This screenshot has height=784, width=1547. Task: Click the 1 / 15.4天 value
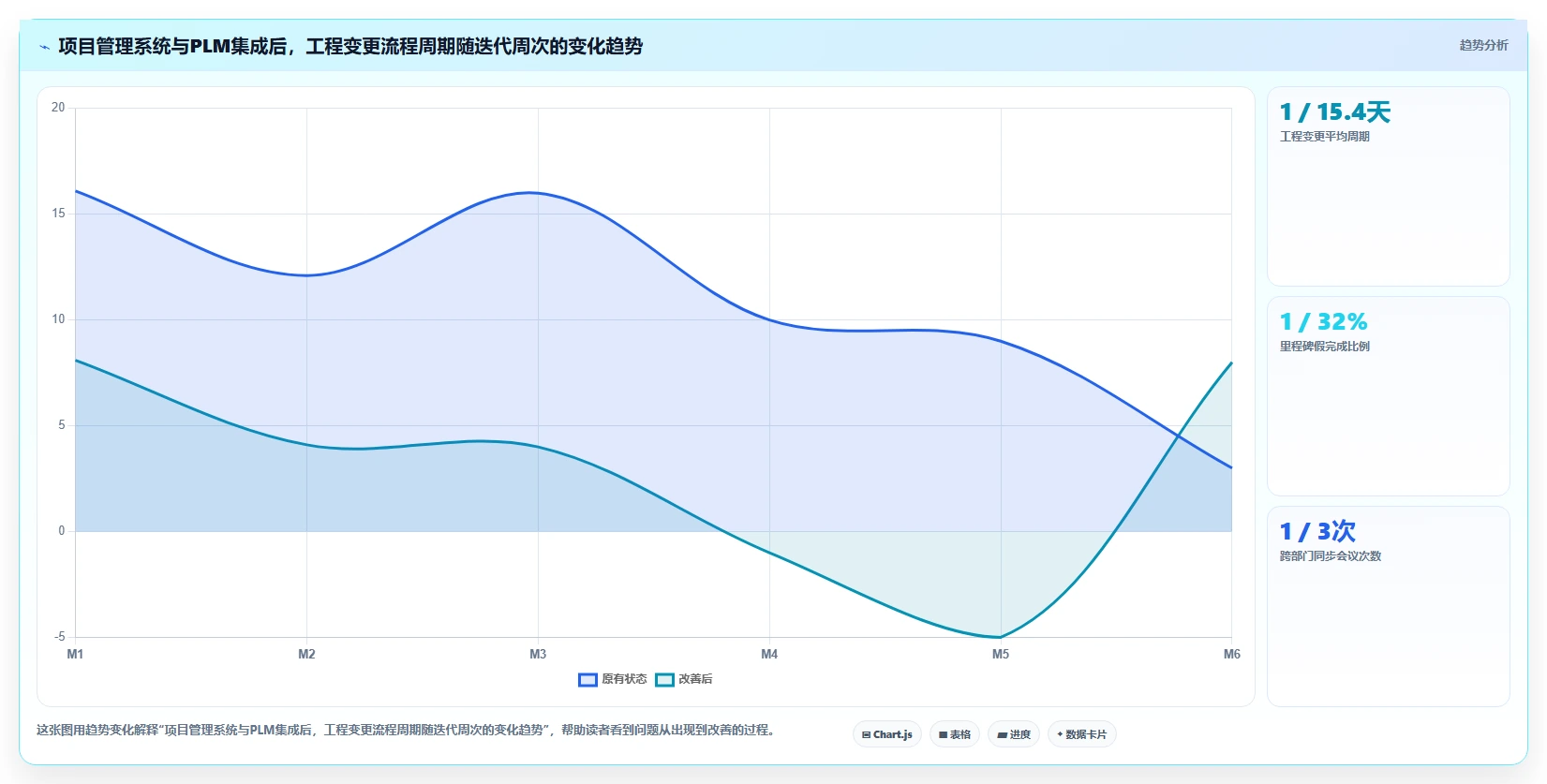pos(1335,112)
